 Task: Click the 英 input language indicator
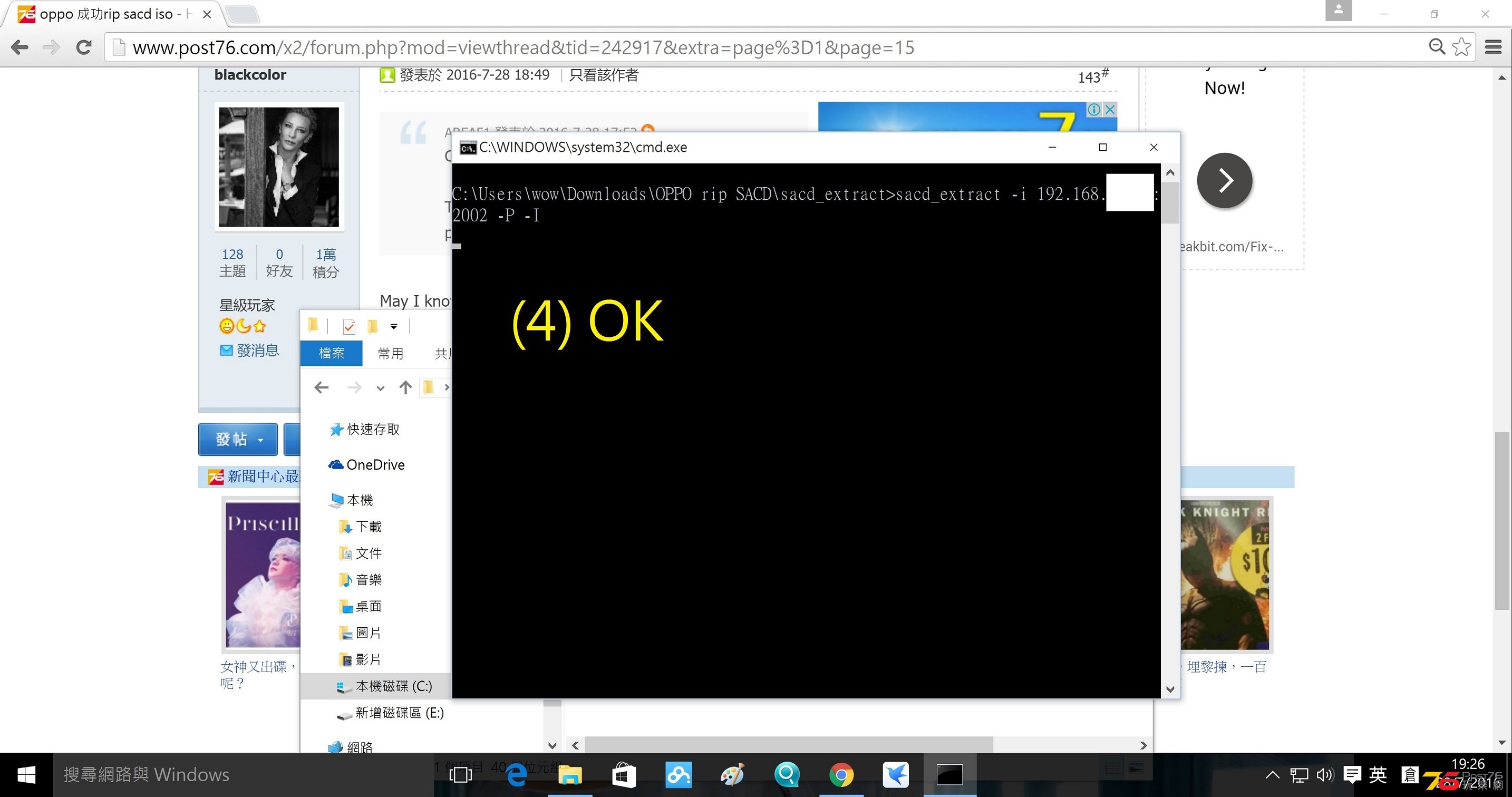pos(1378,775)
